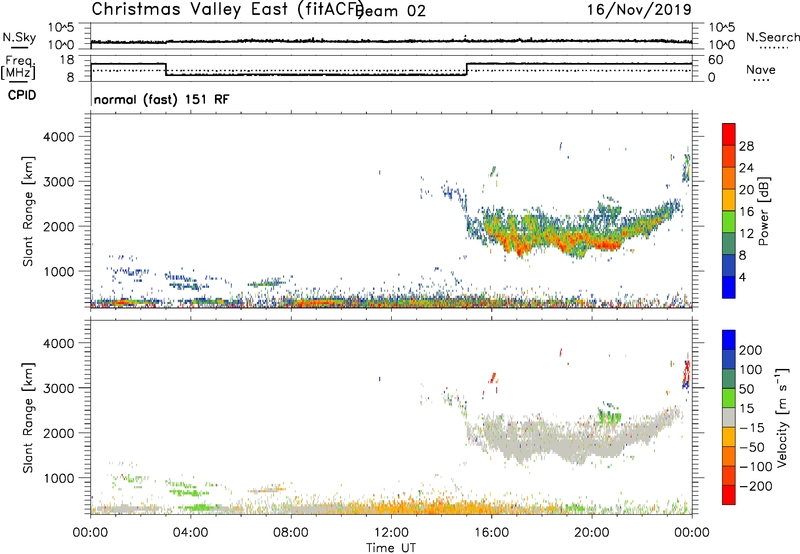Click the "CPID" row label
The image size is (800, 554).
pos(22,95)
